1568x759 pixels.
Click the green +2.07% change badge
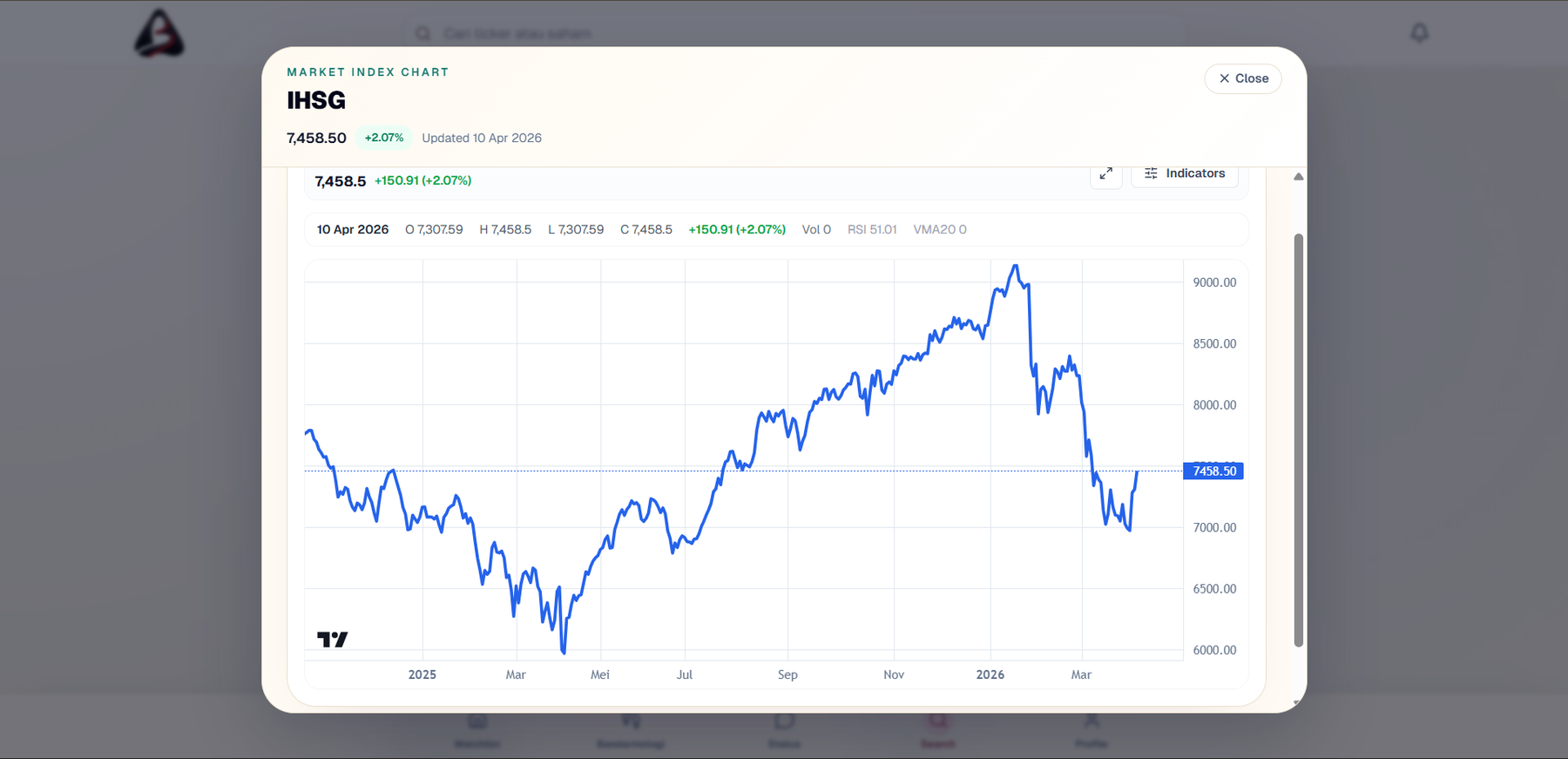pos(383,138)
